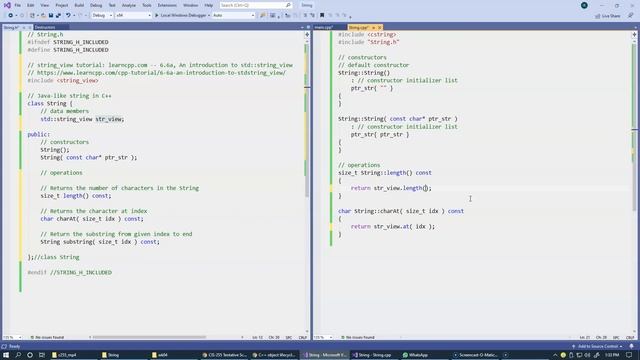640x360 pixels.
Task: Open the File menu
Action: coord(18,5)
